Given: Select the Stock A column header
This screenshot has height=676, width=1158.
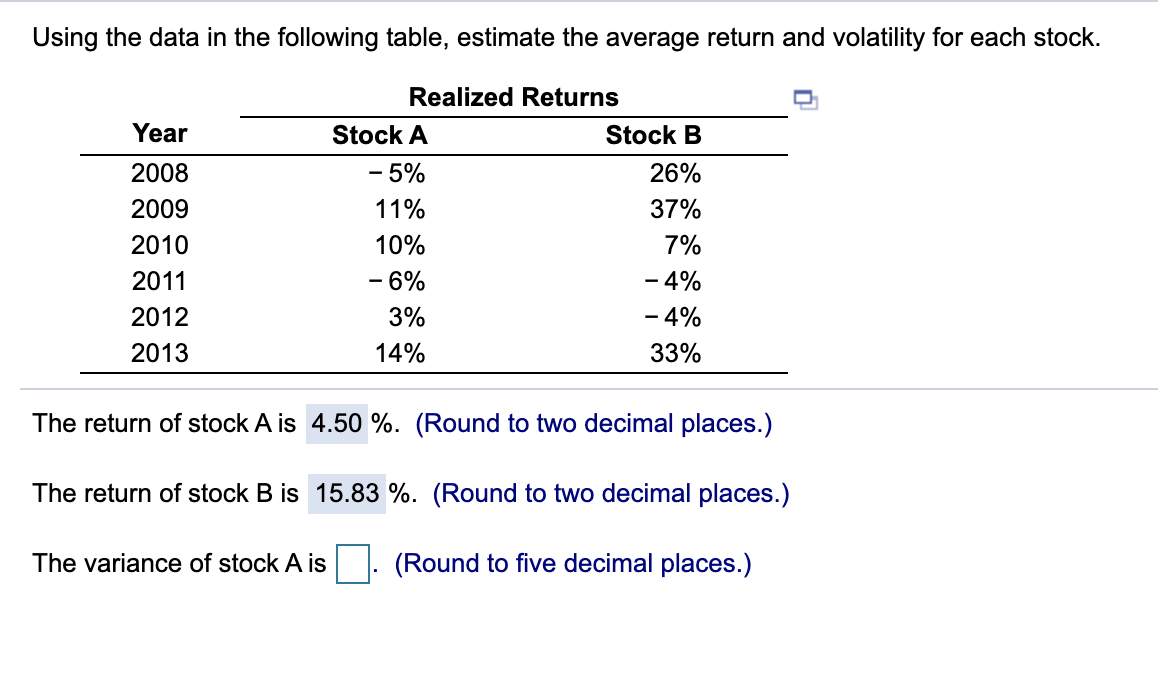Looking at the screenshot, I should [x=380, y=135].
